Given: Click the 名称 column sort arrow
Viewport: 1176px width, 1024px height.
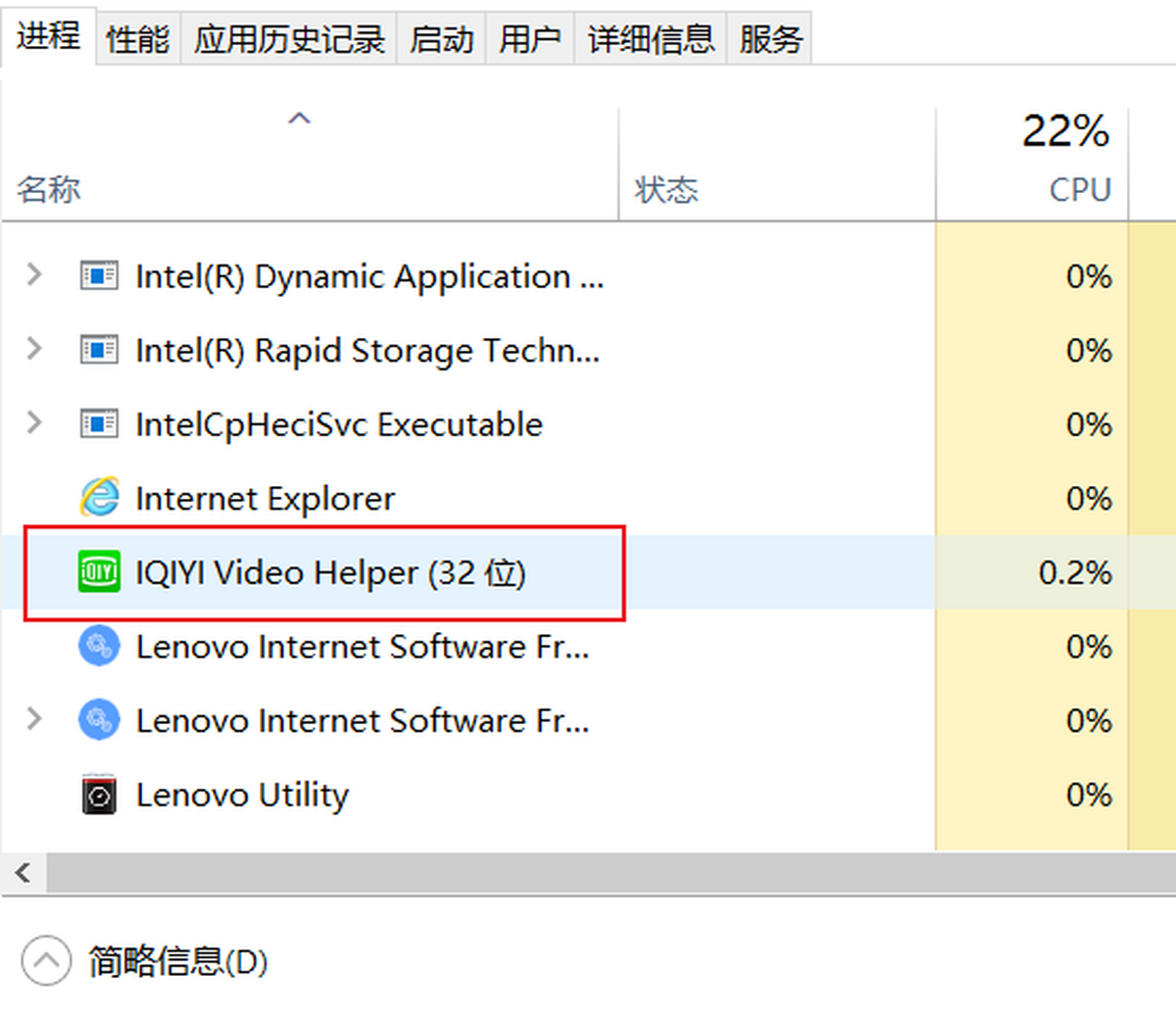Looking at the screenshot, I should click(298, 118).
